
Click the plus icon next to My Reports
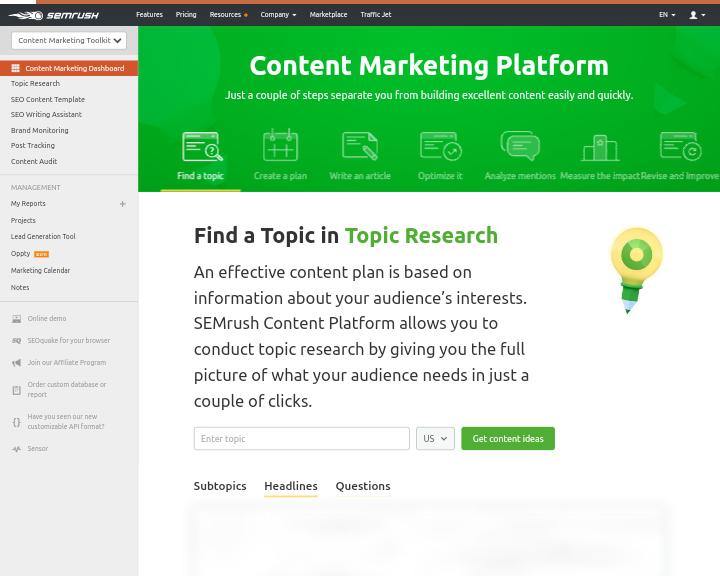(x=123, y=203)
